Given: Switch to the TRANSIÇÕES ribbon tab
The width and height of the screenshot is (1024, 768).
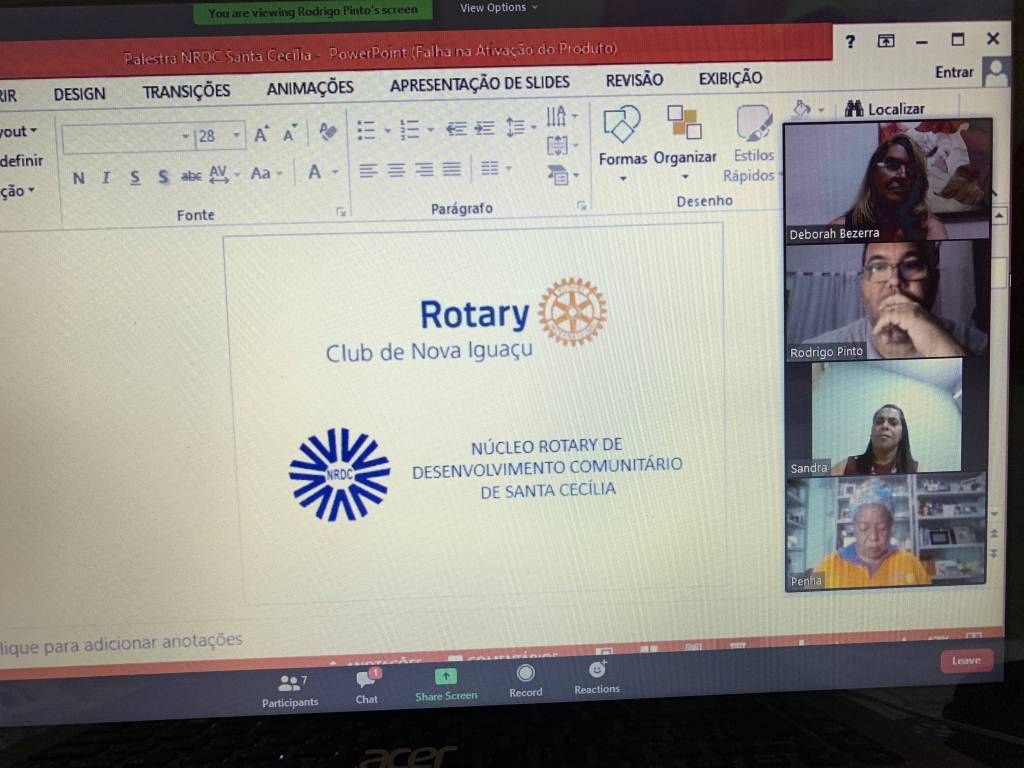Looking at the screenshot, I should (186, 92).
